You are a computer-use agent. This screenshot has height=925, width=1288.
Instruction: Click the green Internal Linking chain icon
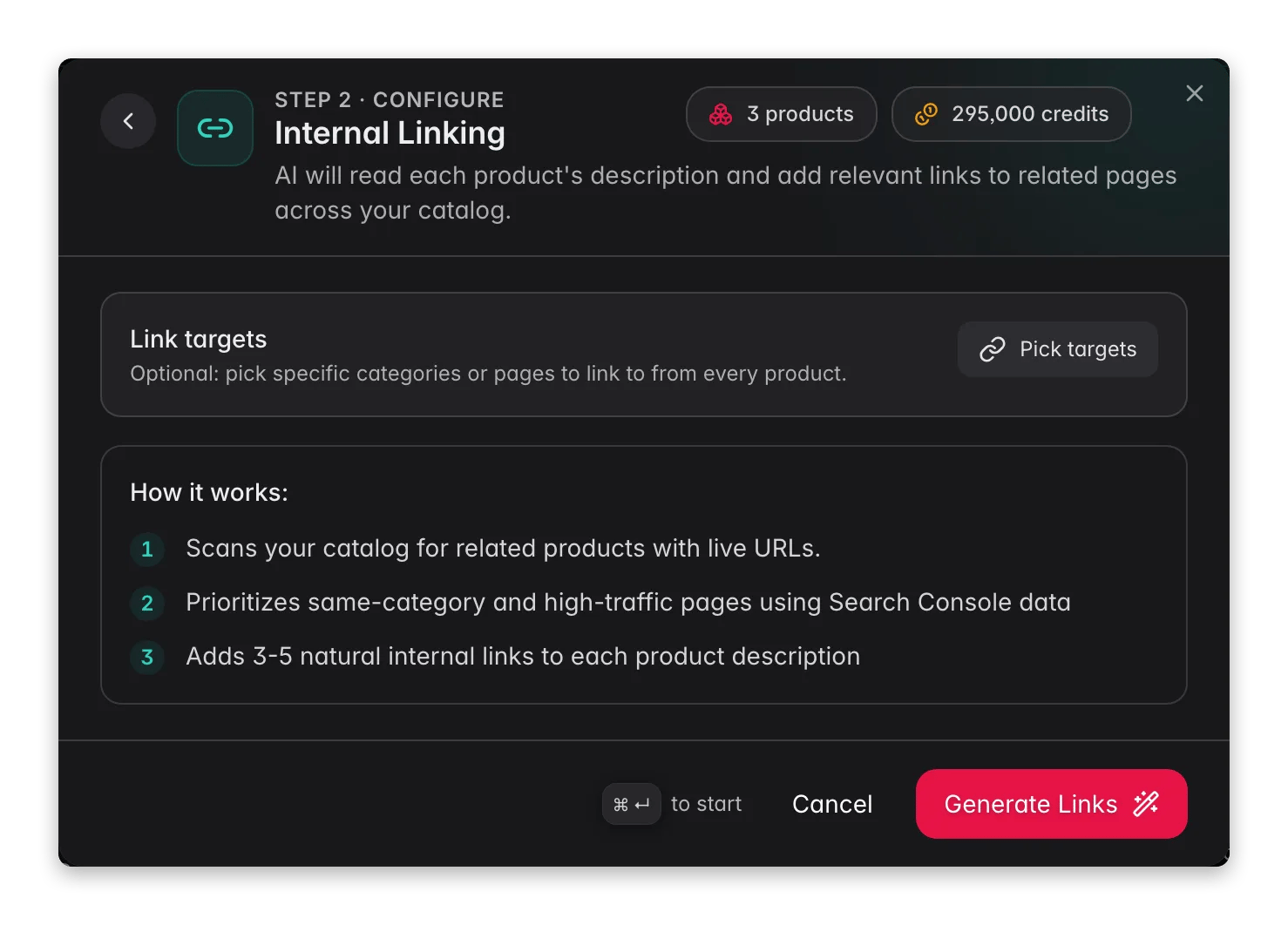click(x=215, y=128)
